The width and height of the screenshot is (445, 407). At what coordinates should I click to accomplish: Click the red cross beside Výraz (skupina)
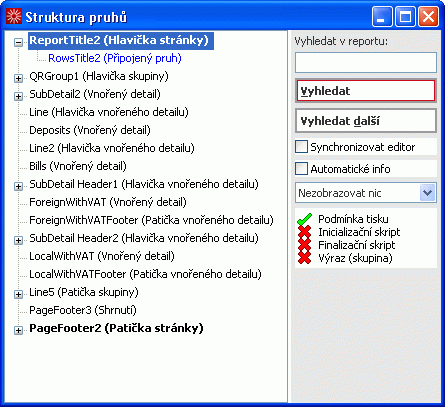[304, 258]
